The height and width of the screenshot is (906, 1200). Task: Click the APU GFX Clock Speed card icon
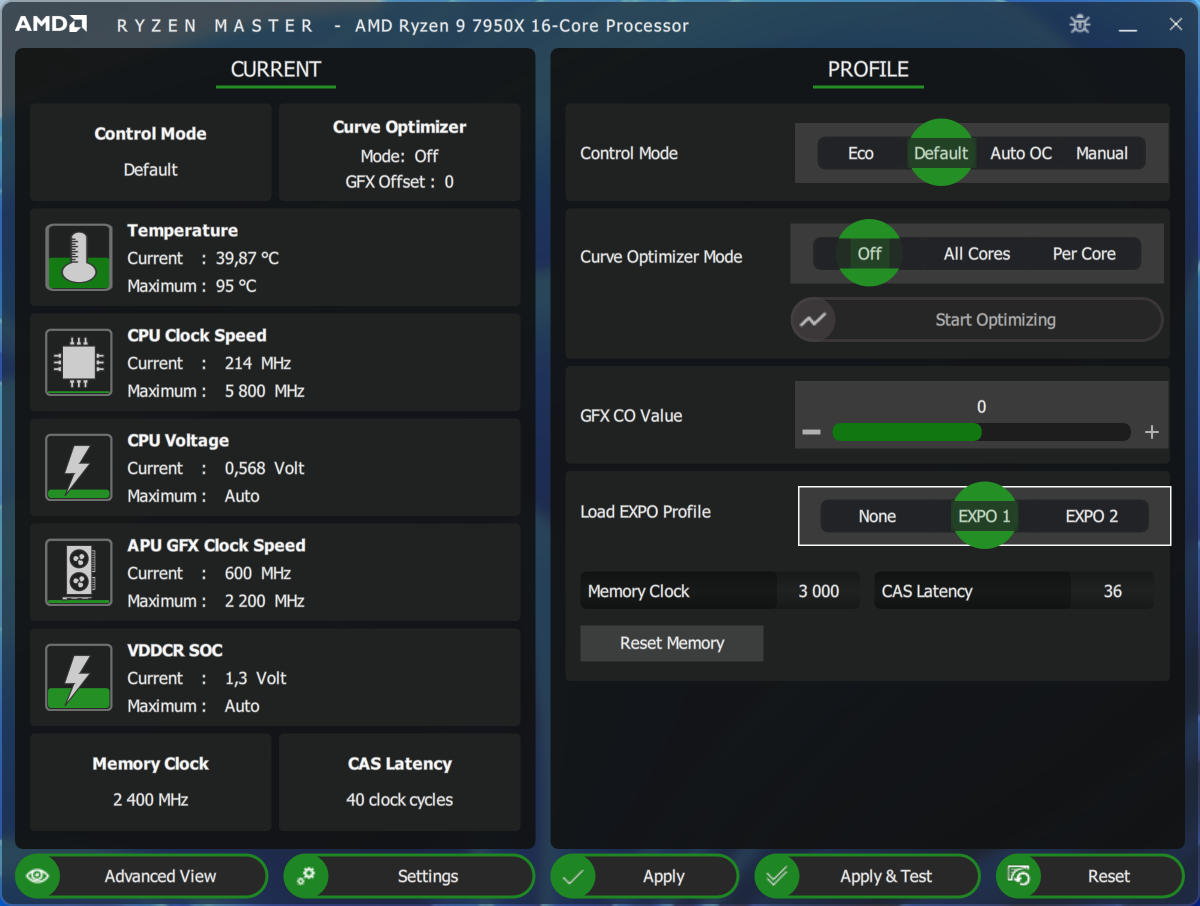79,572
